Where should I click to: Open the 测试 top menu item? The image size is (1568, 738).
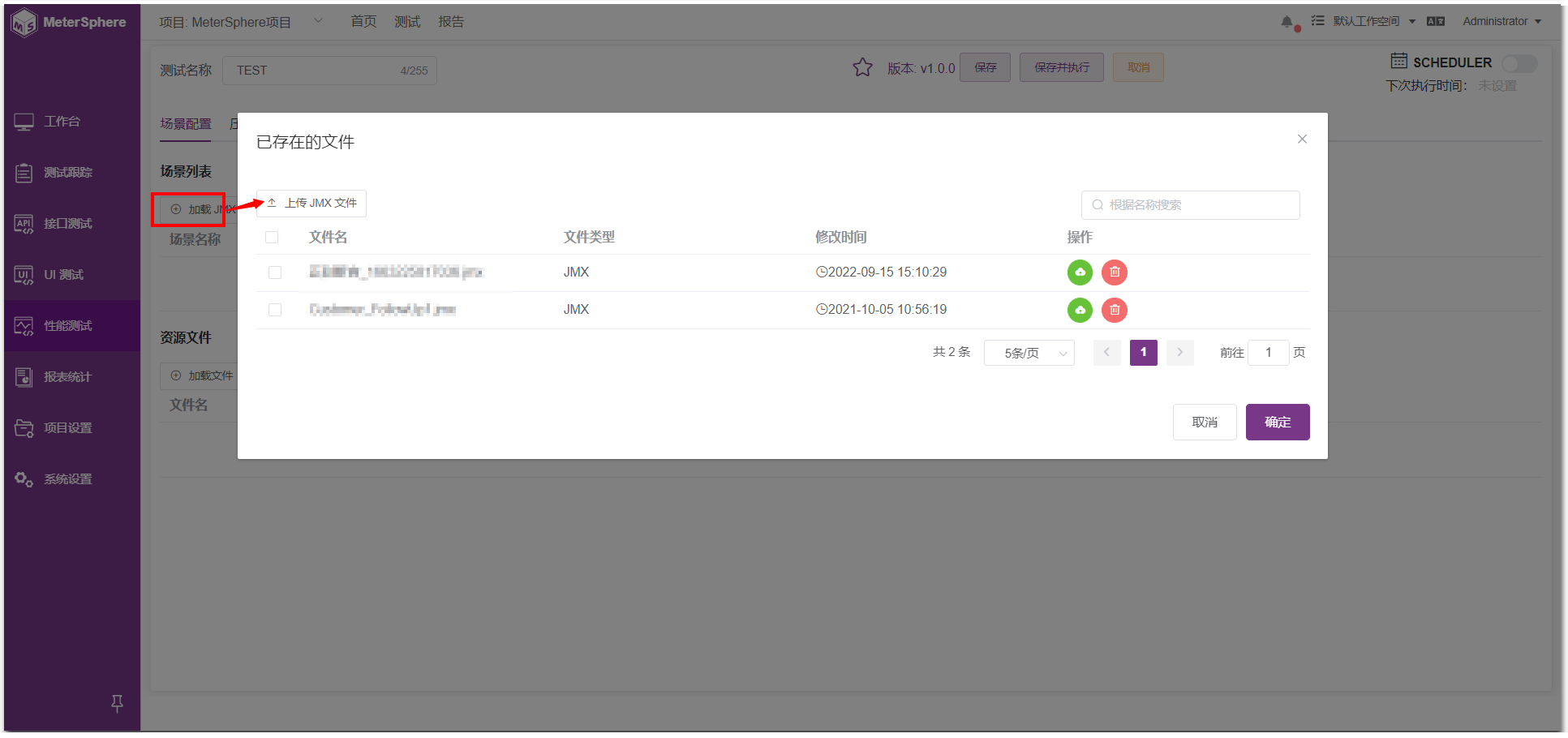407,22
